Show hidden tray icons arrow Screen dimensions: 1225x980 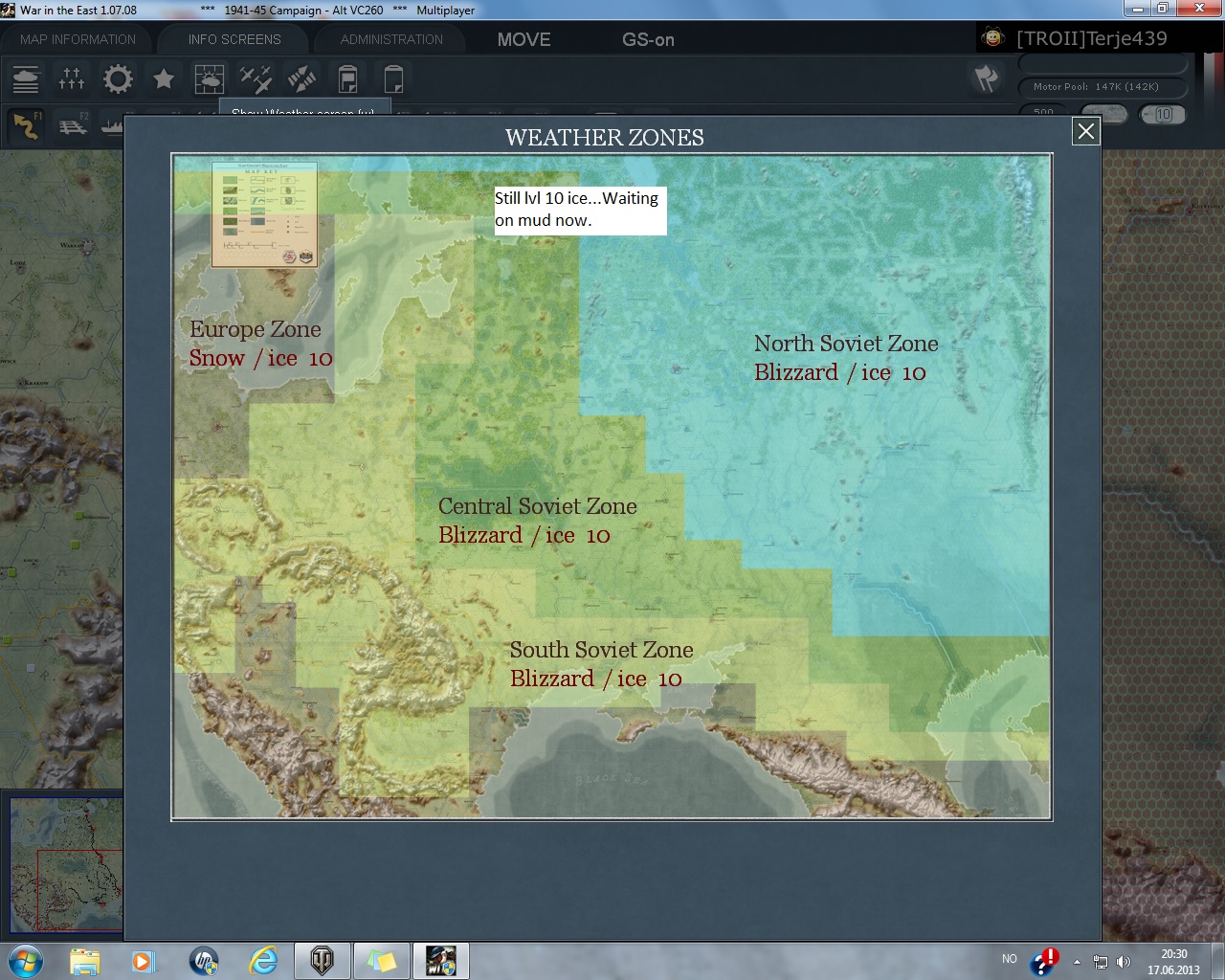1077,962
